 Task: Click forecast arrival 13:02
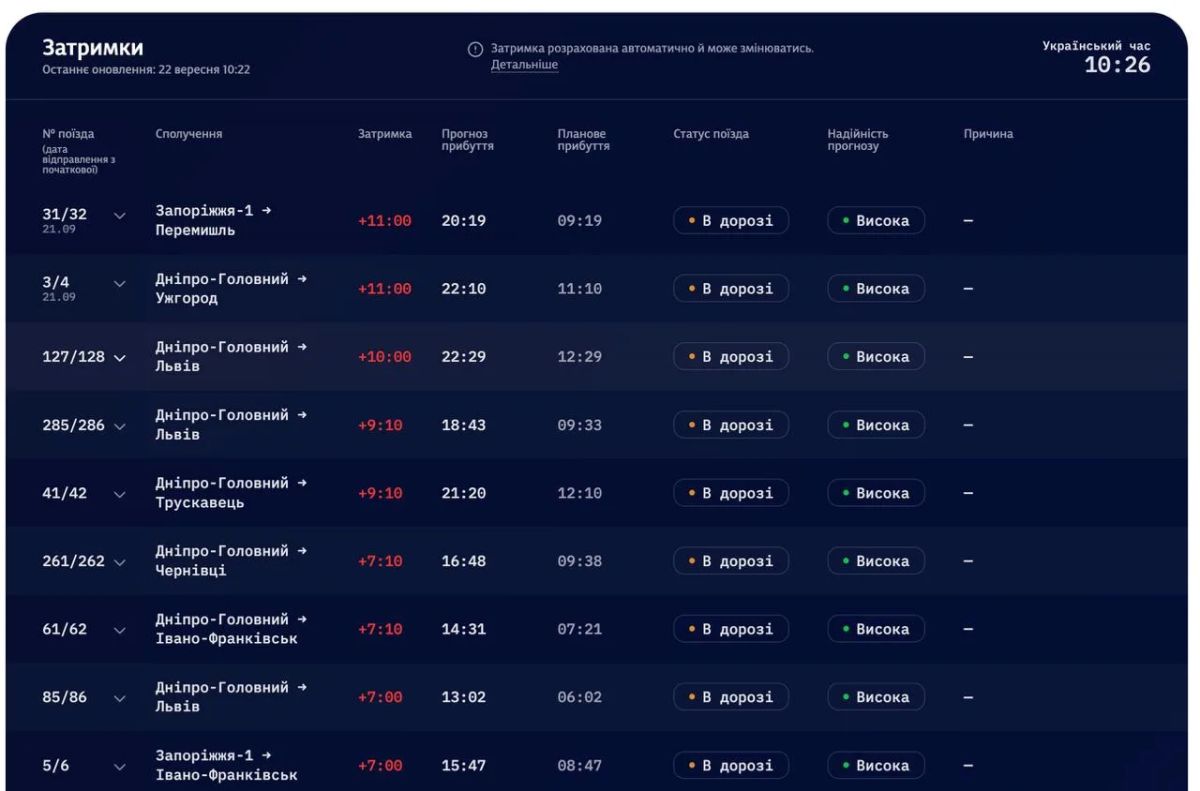click(x=464, y=697)
